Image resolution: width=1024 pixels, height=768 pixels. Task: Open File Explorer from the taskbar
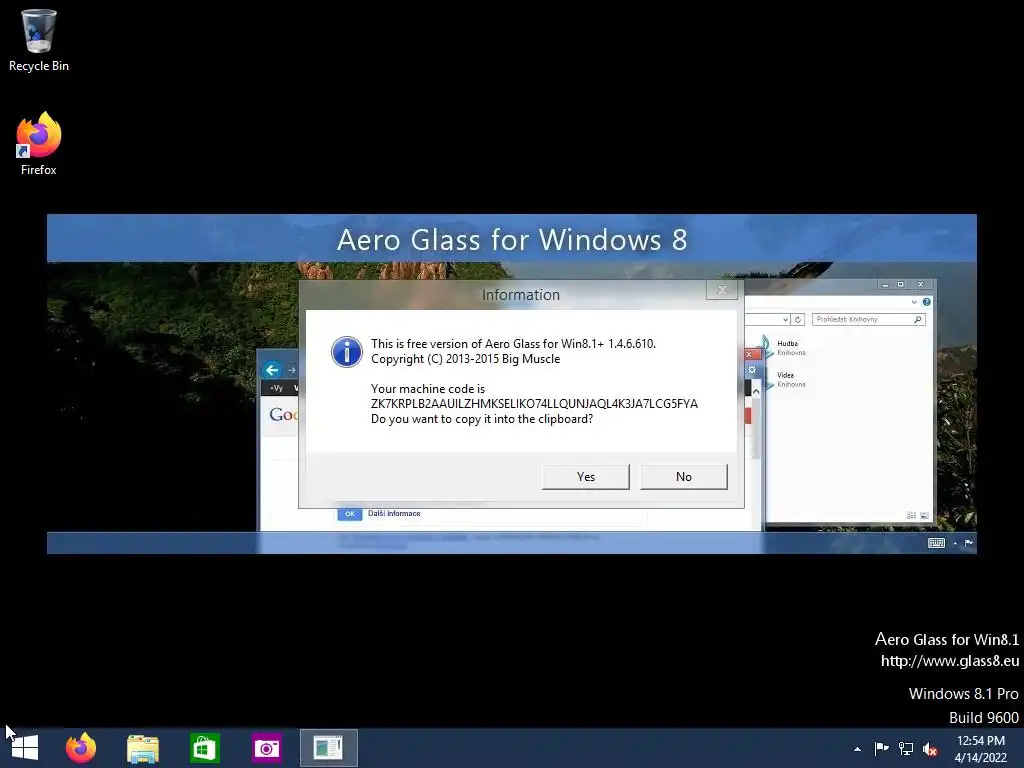pos(142,748)
